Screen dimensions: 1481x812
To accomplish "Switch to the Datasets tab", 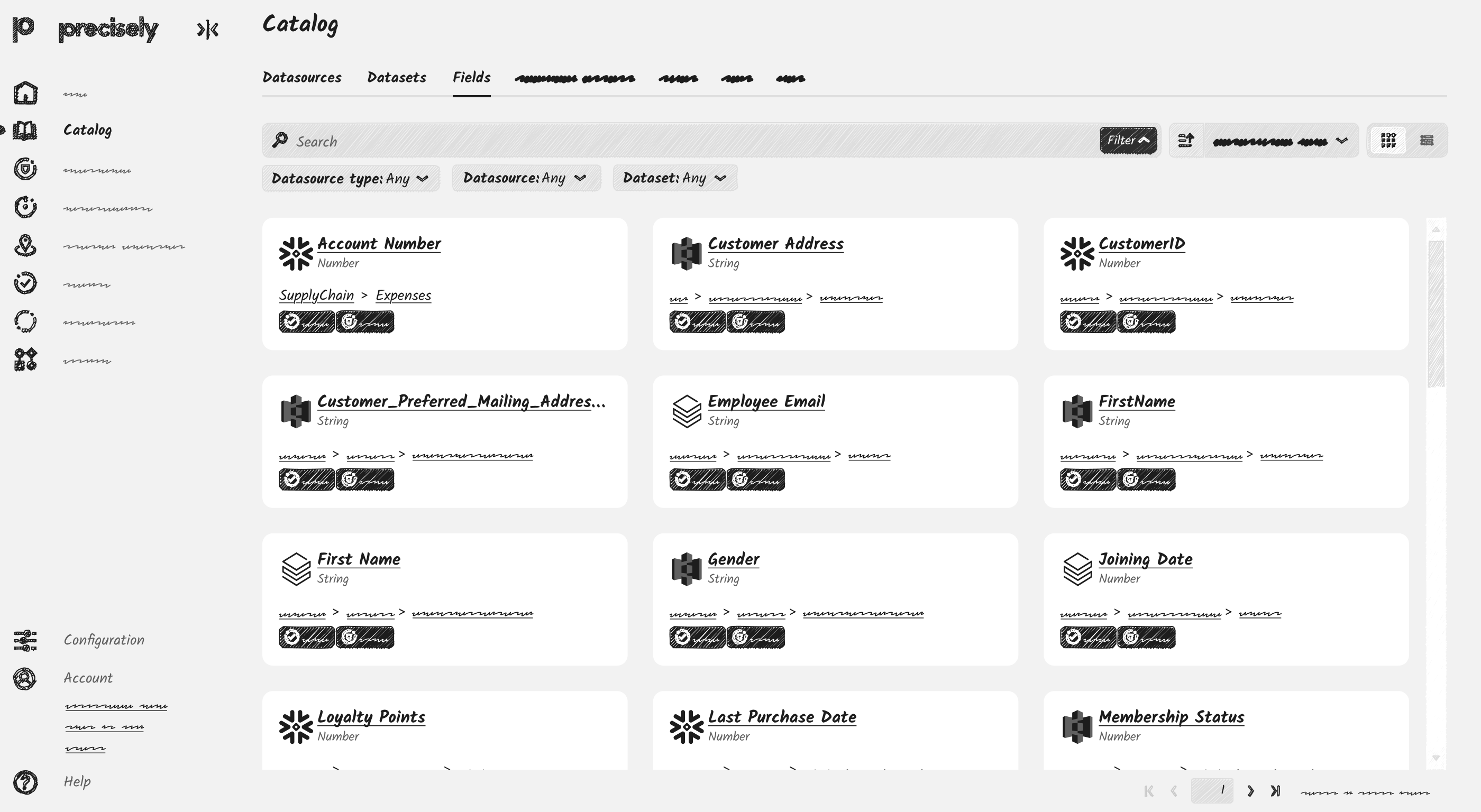I will (x=397, y=78).
